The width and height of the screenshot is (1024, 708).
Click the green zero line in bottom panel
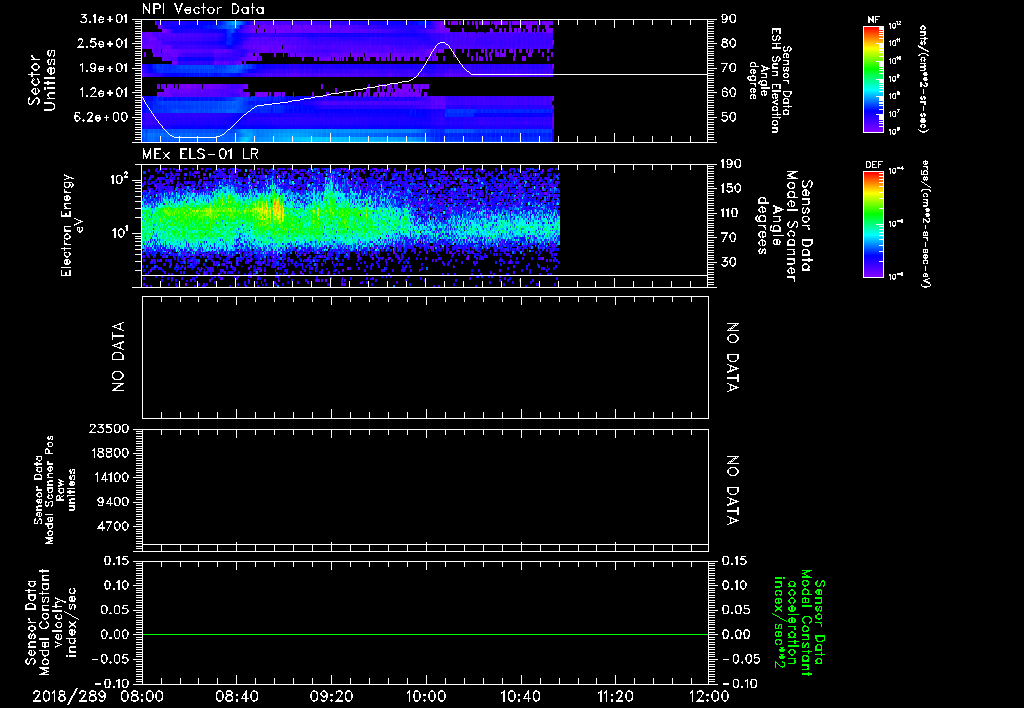425,634
